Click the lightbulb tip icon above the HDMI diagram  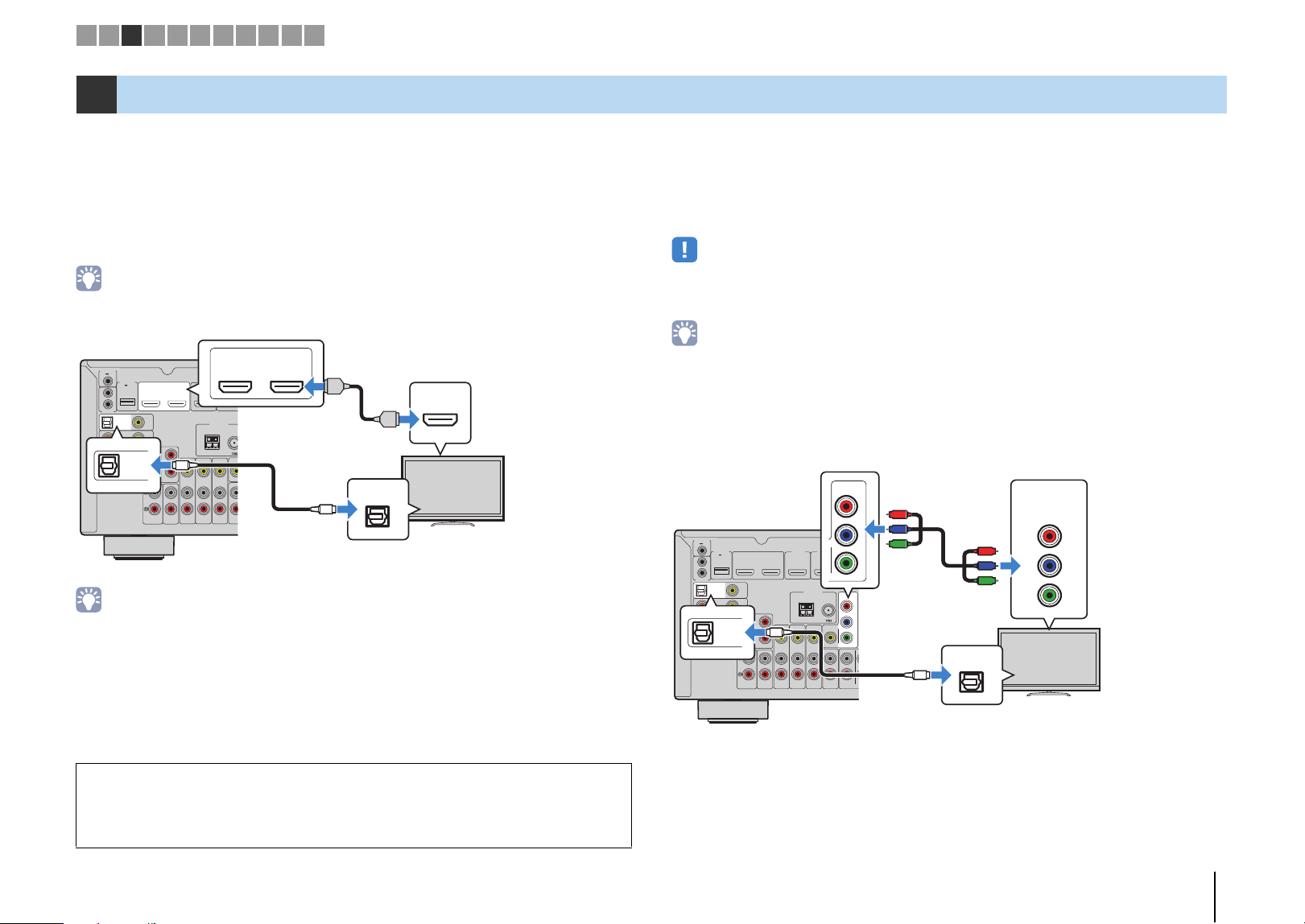89,278
